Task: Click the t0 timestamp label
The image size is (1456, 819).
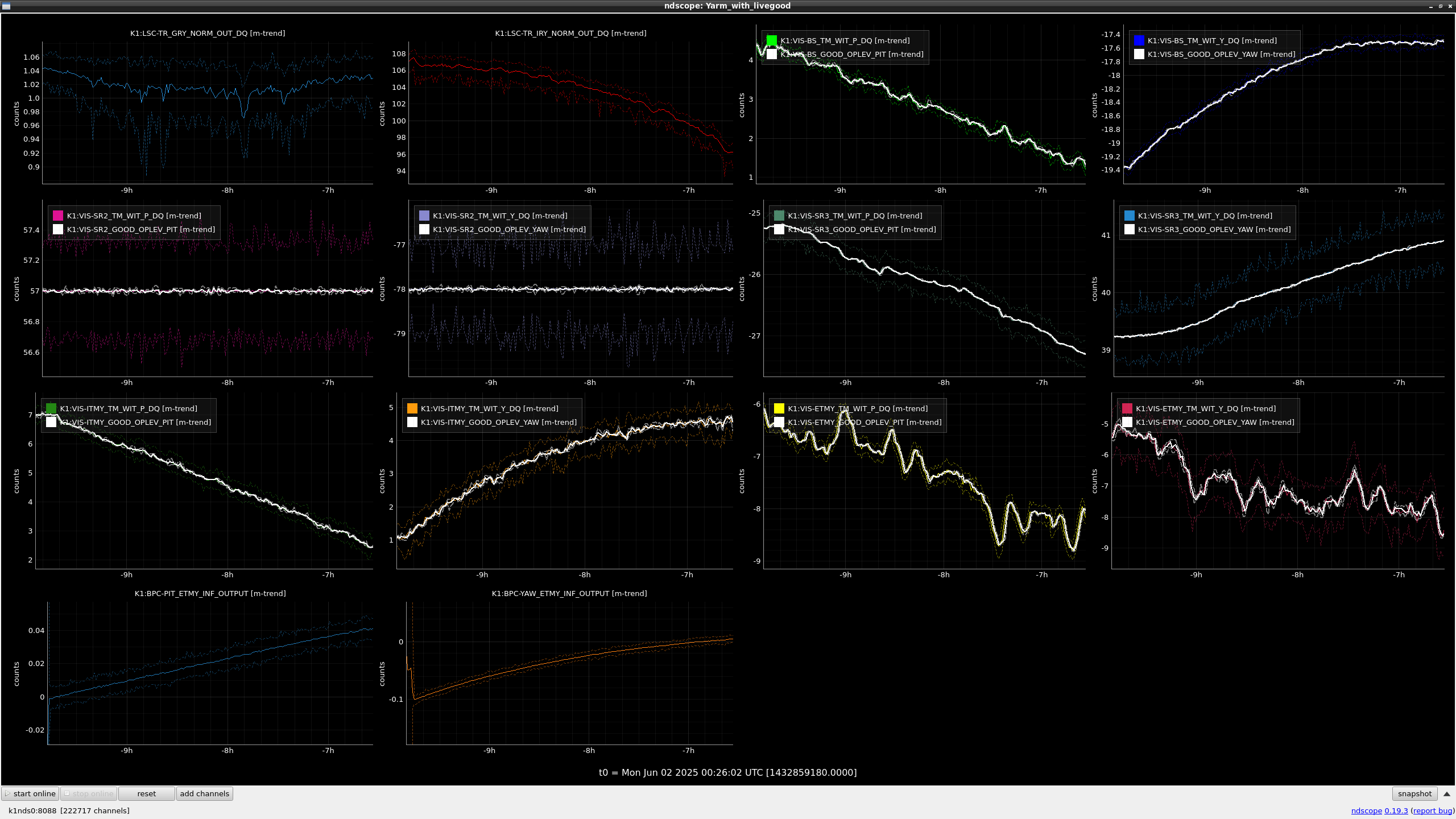Action: point(727,772)
